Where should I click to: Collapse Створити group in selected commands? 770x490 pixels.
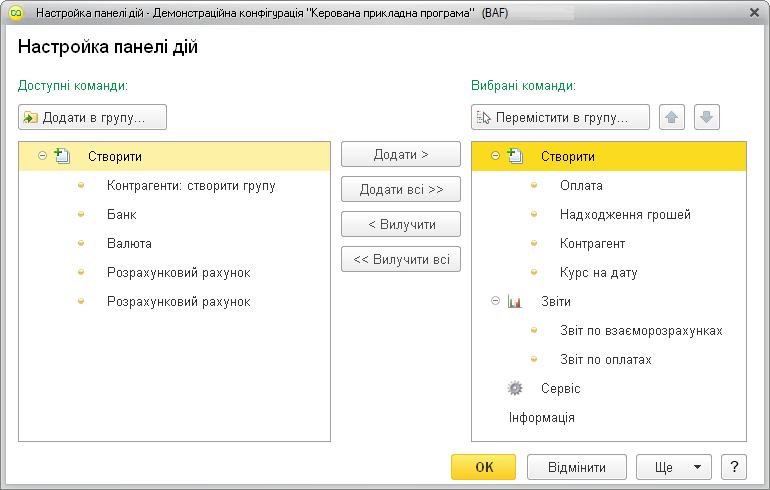click(495, 156)
